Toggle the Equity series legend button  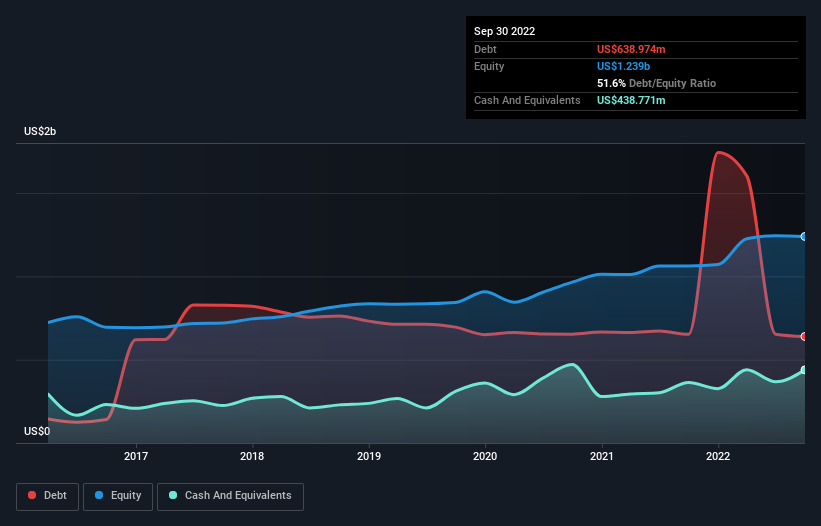tap(118, 496)
